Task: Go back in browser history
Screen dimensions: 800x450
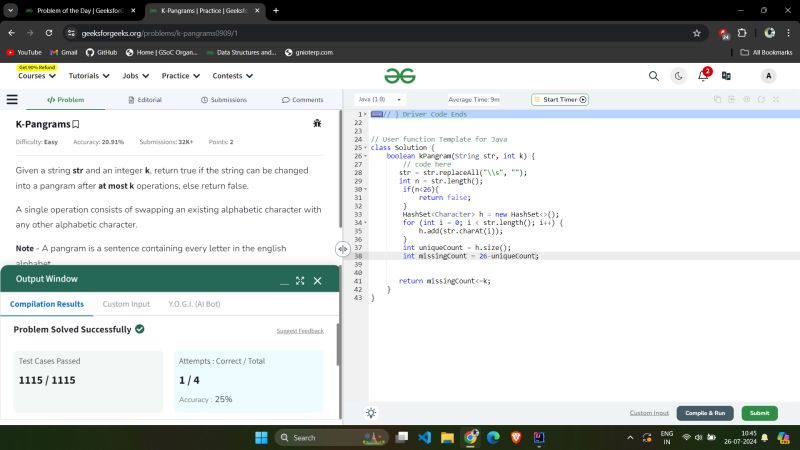Action: click(12, 33)
